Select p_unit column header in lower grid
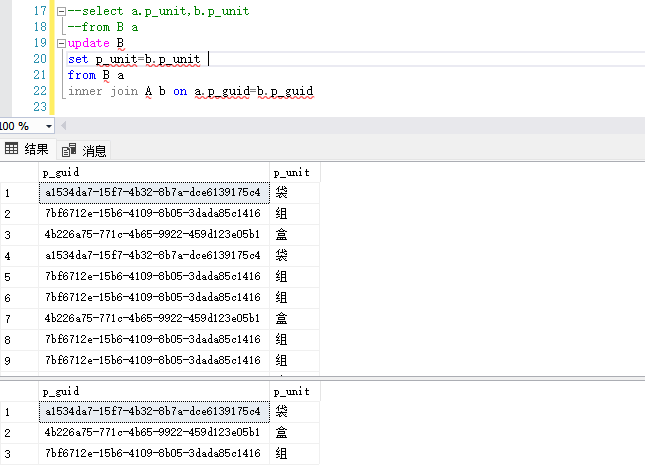This screenshot has width=645, height=471. pos(295,391)
